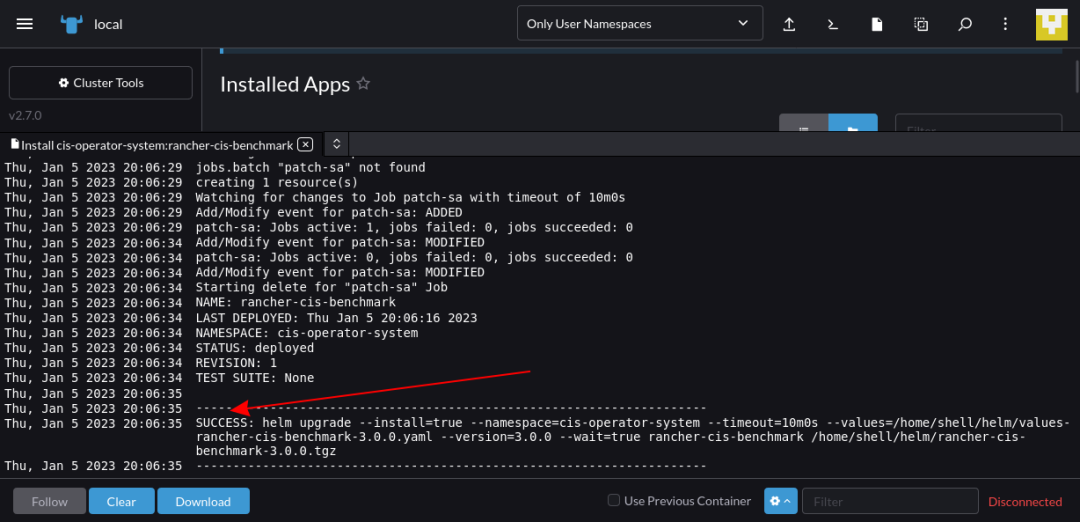Download the install logs
Viewport: 1080px width, 522px height.
203,501
